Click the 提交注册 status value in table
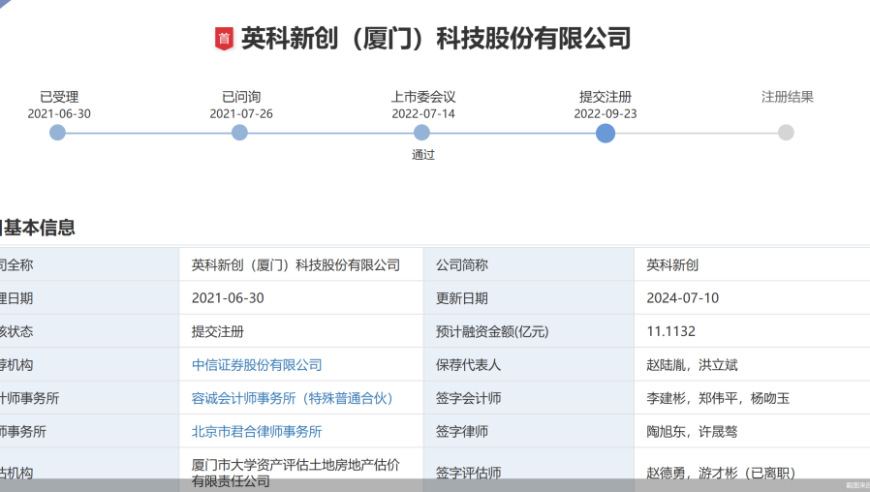 [x=218, y=332]
